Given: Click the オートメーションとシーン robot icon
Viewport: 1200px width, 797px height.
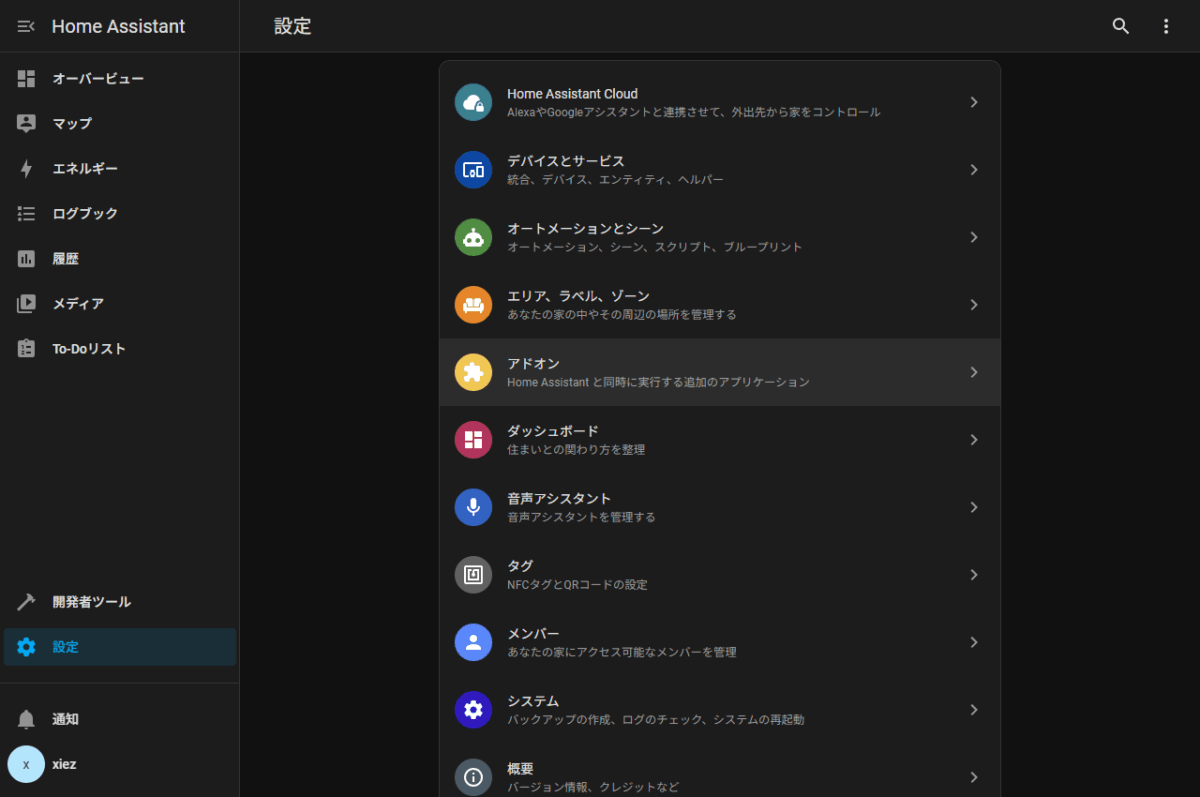Looking at the screenshot, I should click(473, 237).
